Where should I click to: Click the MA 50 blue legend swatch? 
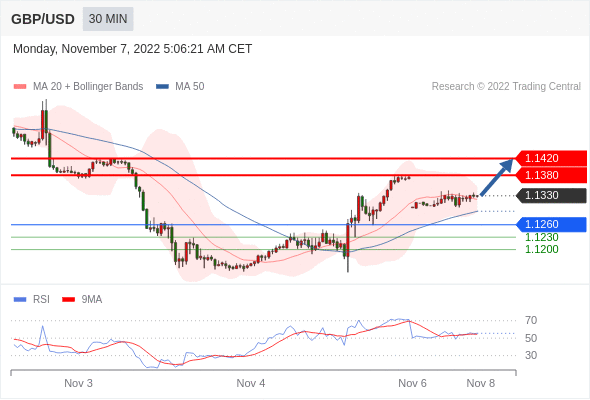coord(162,87)
